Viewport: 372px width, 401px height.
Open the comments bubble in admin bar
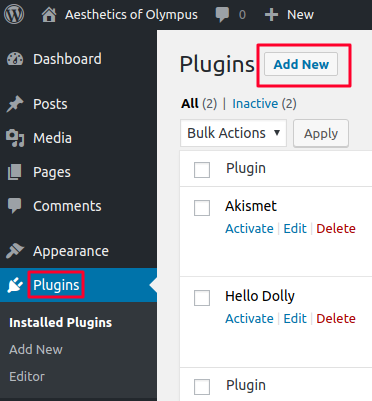pos(222,15)
